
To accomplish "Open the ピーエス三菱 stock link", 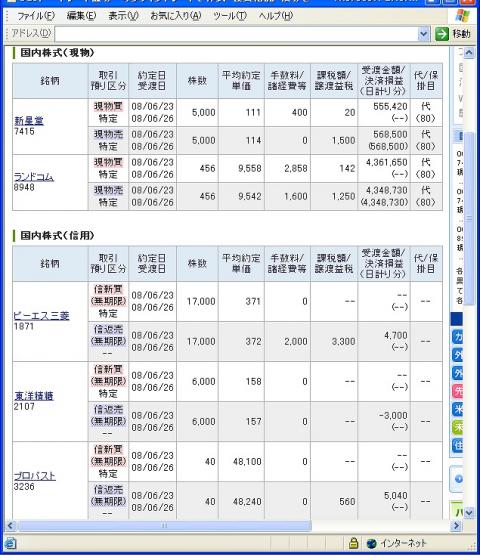I will [41, 316].
